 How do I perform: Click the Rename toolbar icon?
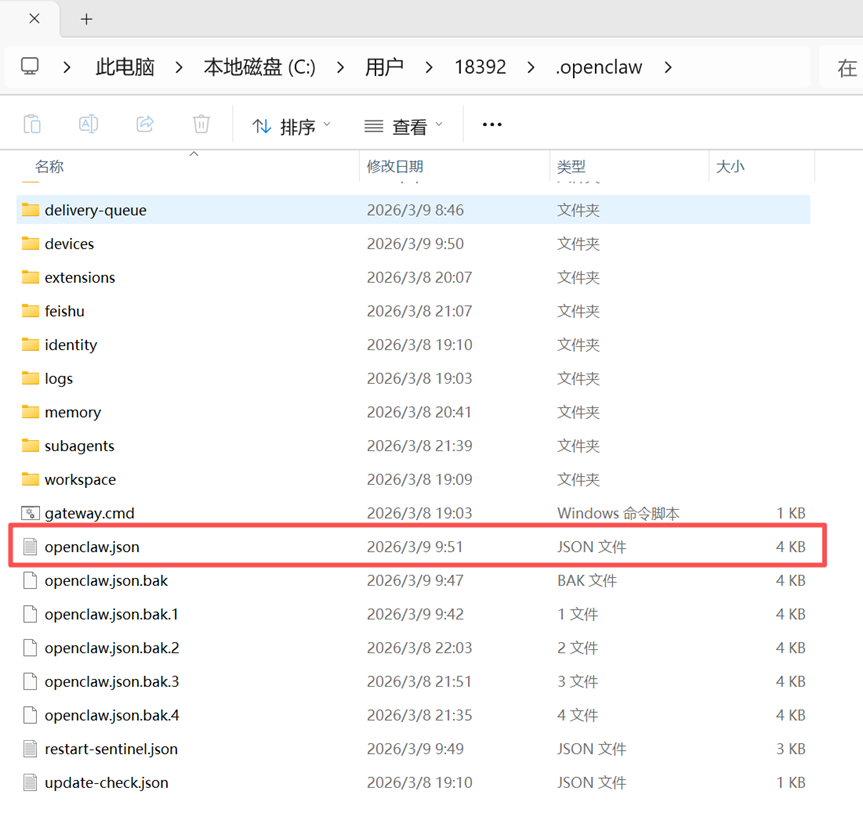88,124
